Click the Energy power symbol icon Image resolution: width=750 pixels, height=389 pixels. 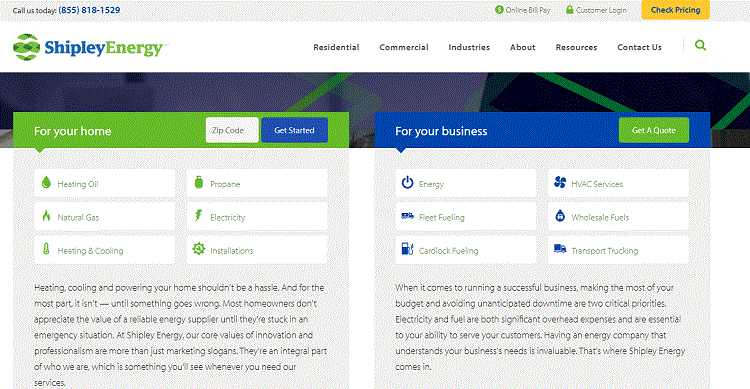(x=408, y=182)
